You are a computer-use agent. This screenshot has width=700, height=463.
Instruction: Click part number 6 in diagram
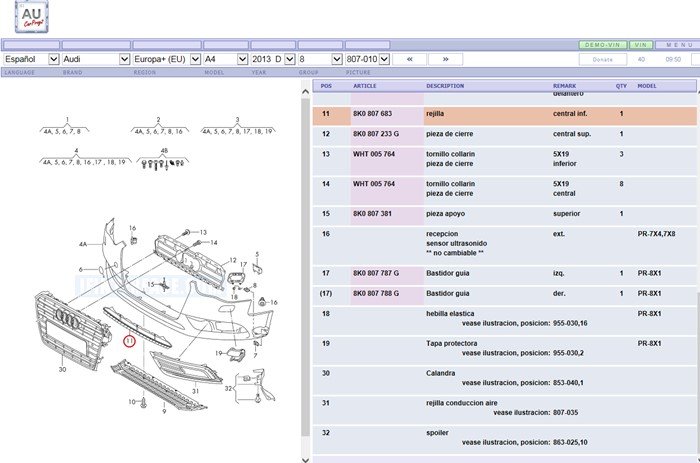pyautogui.click(x=81, y=270)
